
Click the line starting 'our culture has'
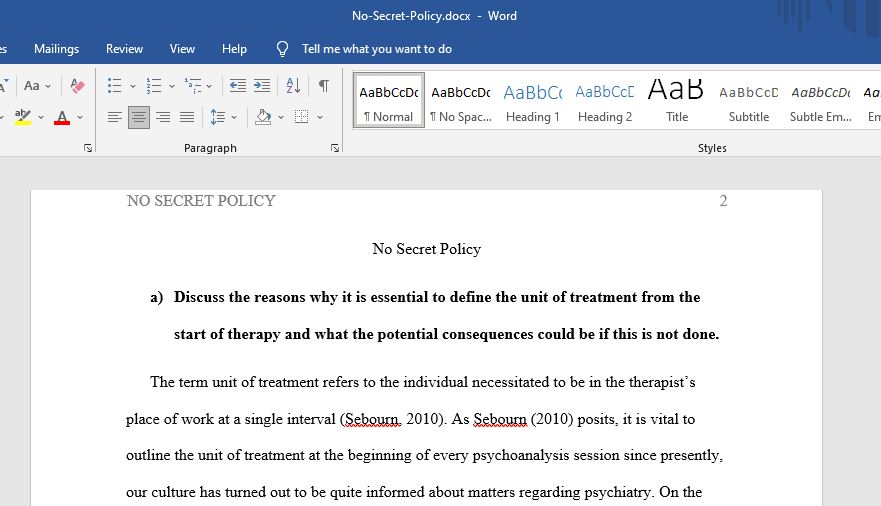[x=414, y=493]
